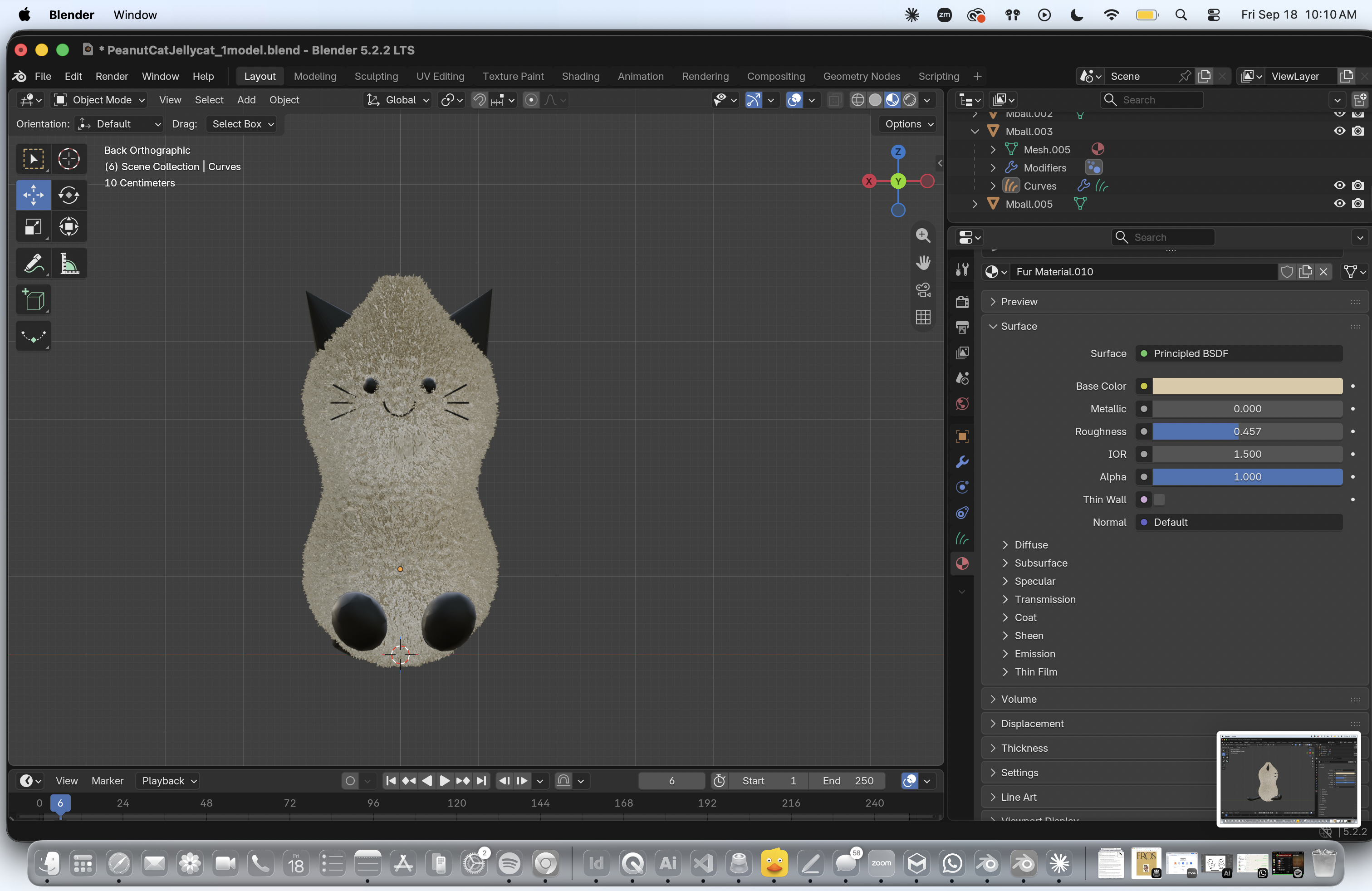
Task: Open the File menu
Action: [x=43, y=76]
